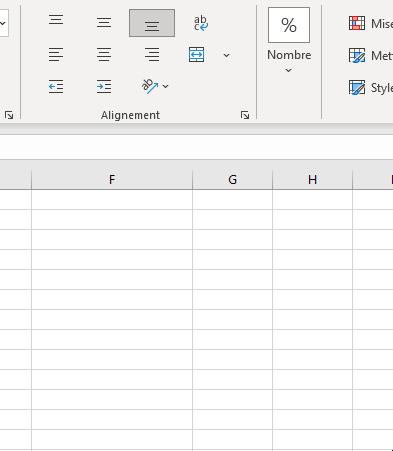
Task: Center text horizontally in cell
Action: [x=104, y=55]
